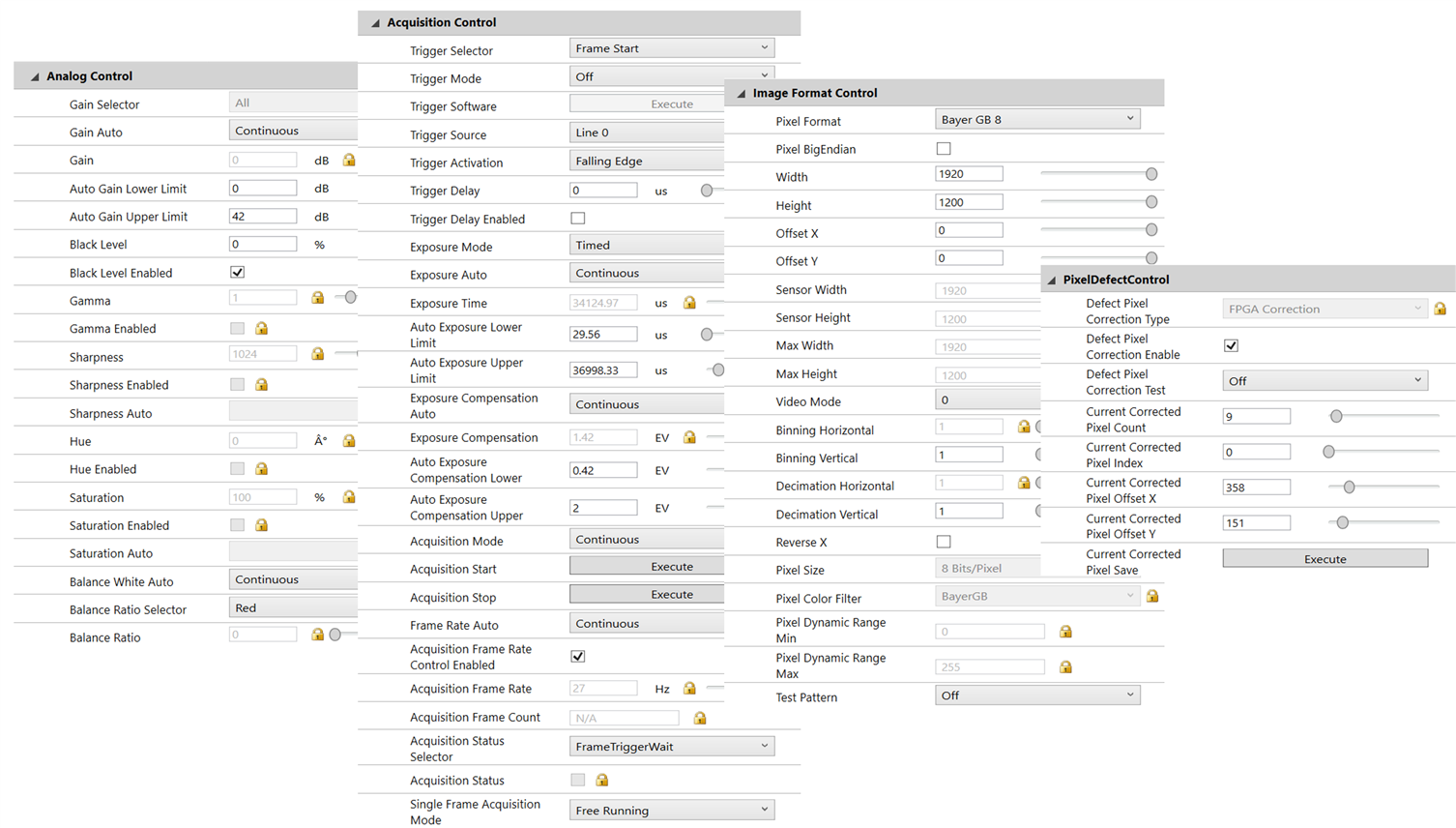Adjust the Width slider handle
Viewport: 1456px width, 828px height.
(1151, 174)
